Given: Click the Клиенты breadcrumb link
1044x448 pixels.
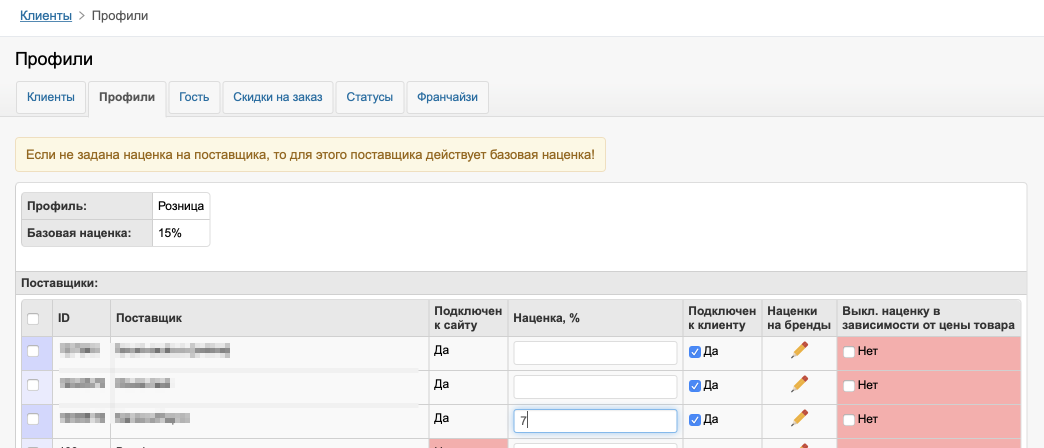Looking at the screenshot, I should tap(46, 15).
